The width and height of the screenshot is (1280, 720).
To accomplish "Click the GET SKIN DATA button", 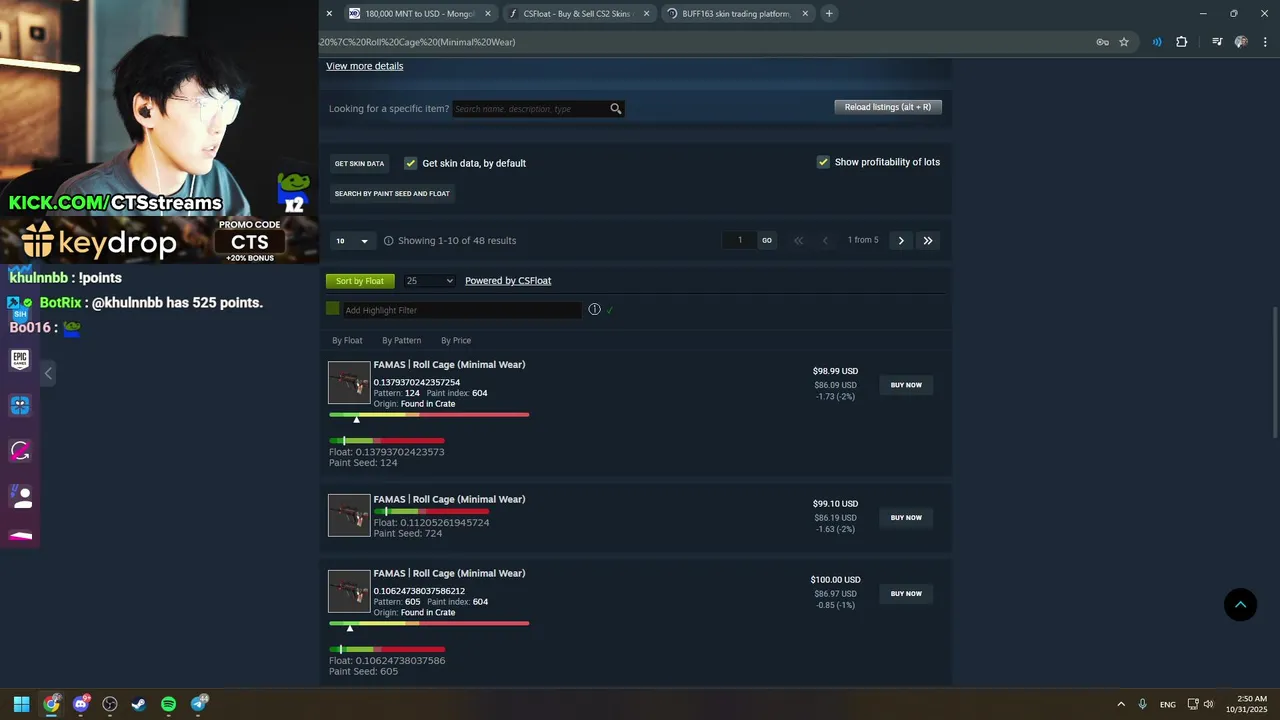I will tap(359, 163).
